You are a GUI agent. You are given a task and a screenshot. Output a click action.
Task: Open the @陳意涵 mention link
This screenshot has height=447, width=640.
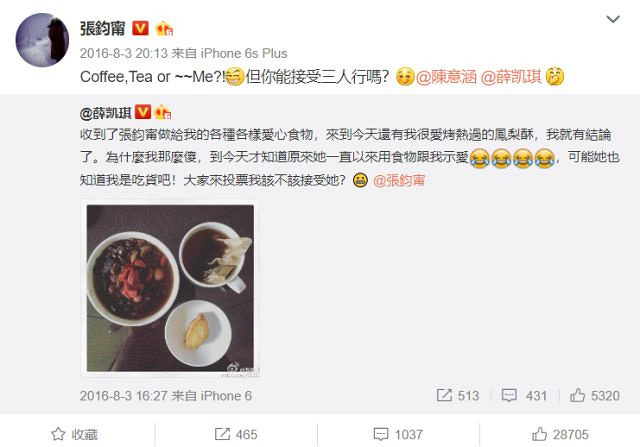pos(446,77)
